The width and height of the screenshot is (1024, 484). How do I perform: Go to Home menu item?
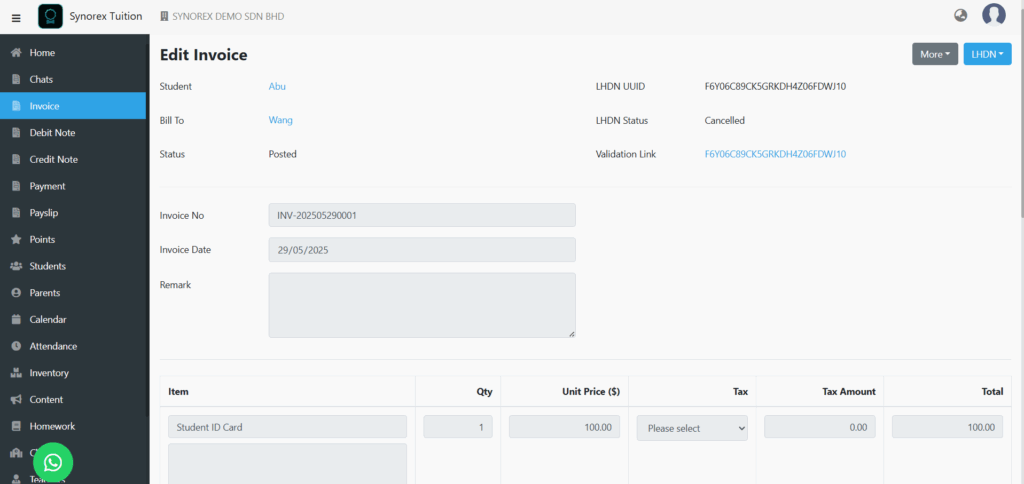(73, 53)
